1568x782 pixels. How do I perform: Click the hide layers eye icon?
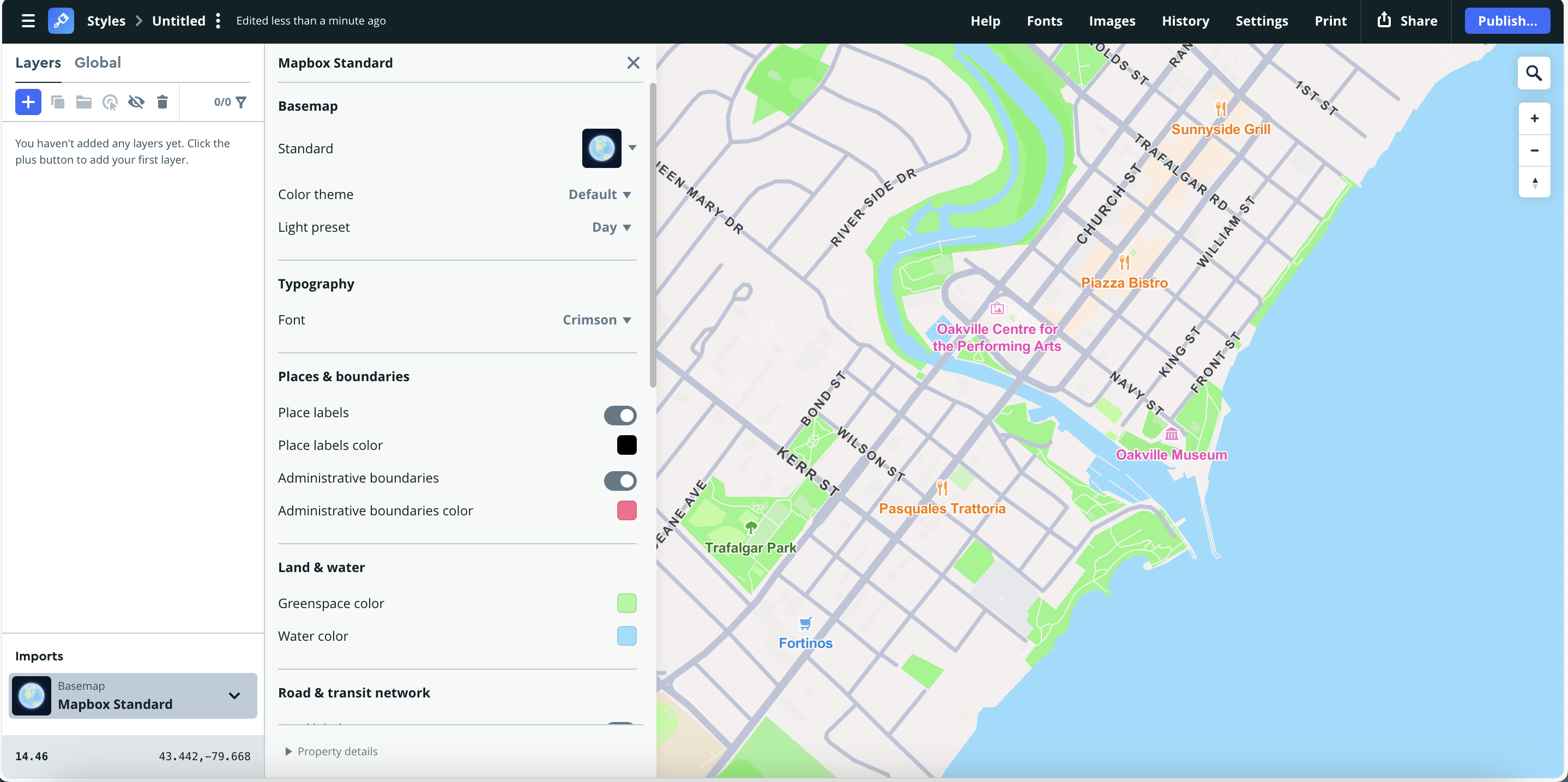coord(136,102)
